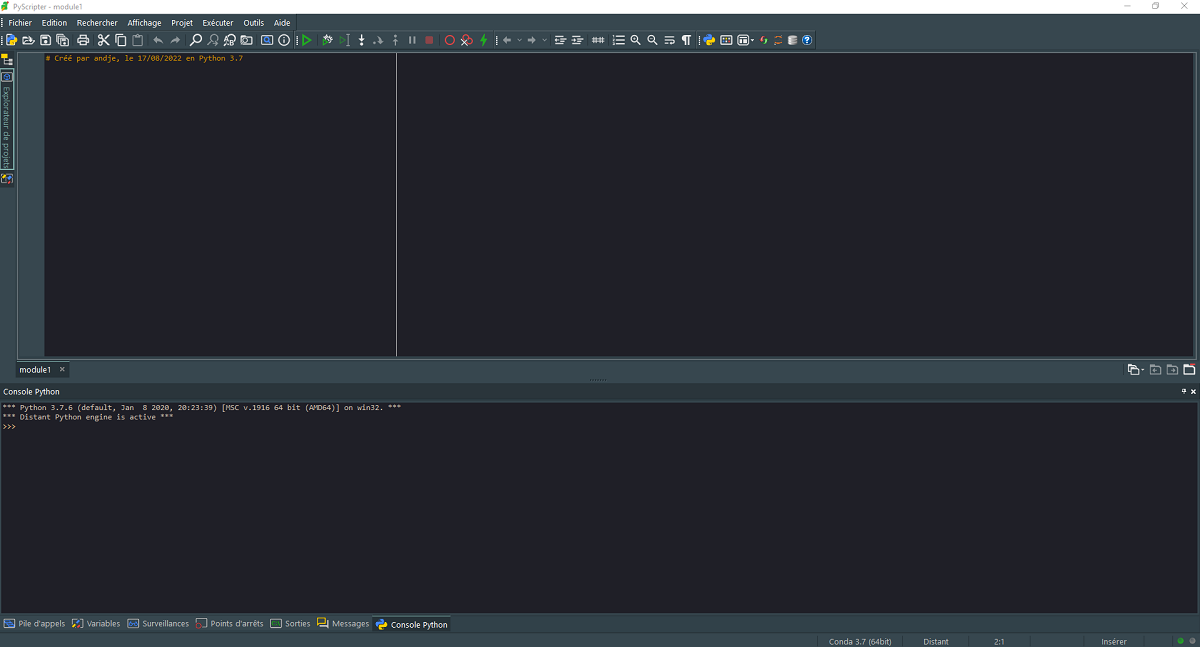Open the Exécuter menu
The image size is (1200, 647).
point(217,23)
